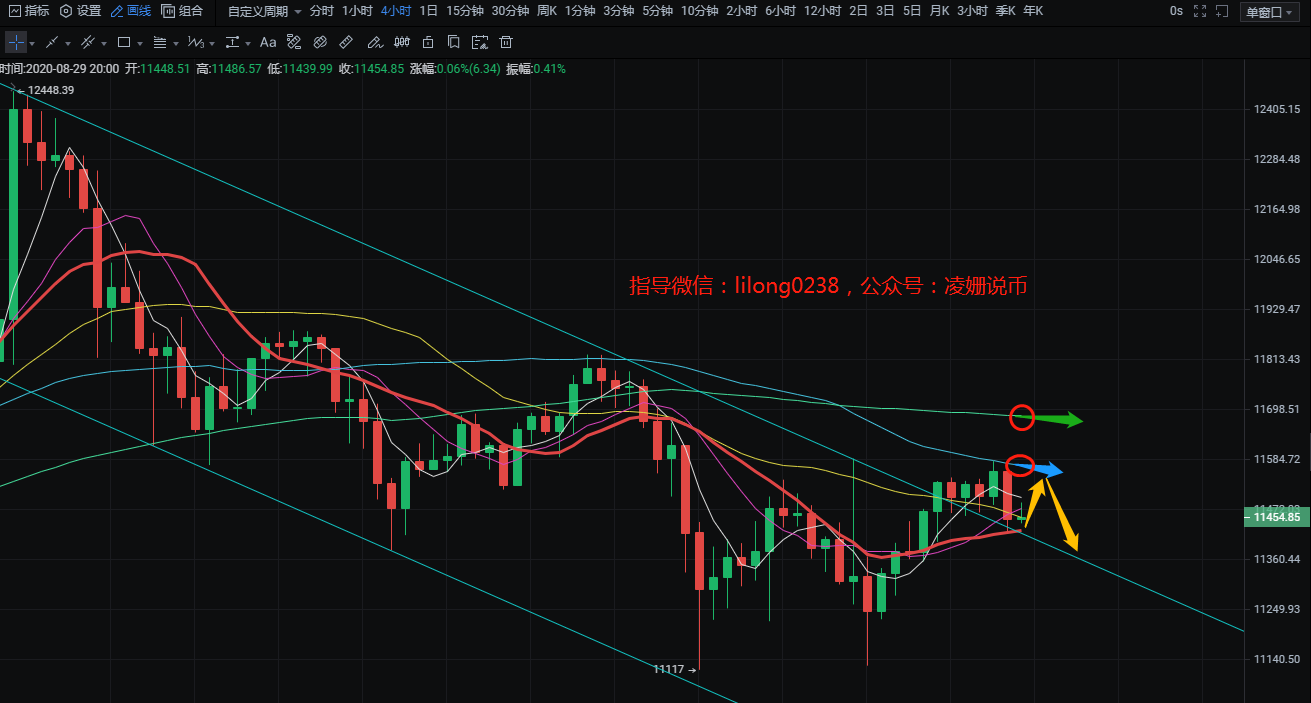Click the lock drawings icon
Image resolution: width=1311 pixels, height=703 pixels.
point(428,43)
